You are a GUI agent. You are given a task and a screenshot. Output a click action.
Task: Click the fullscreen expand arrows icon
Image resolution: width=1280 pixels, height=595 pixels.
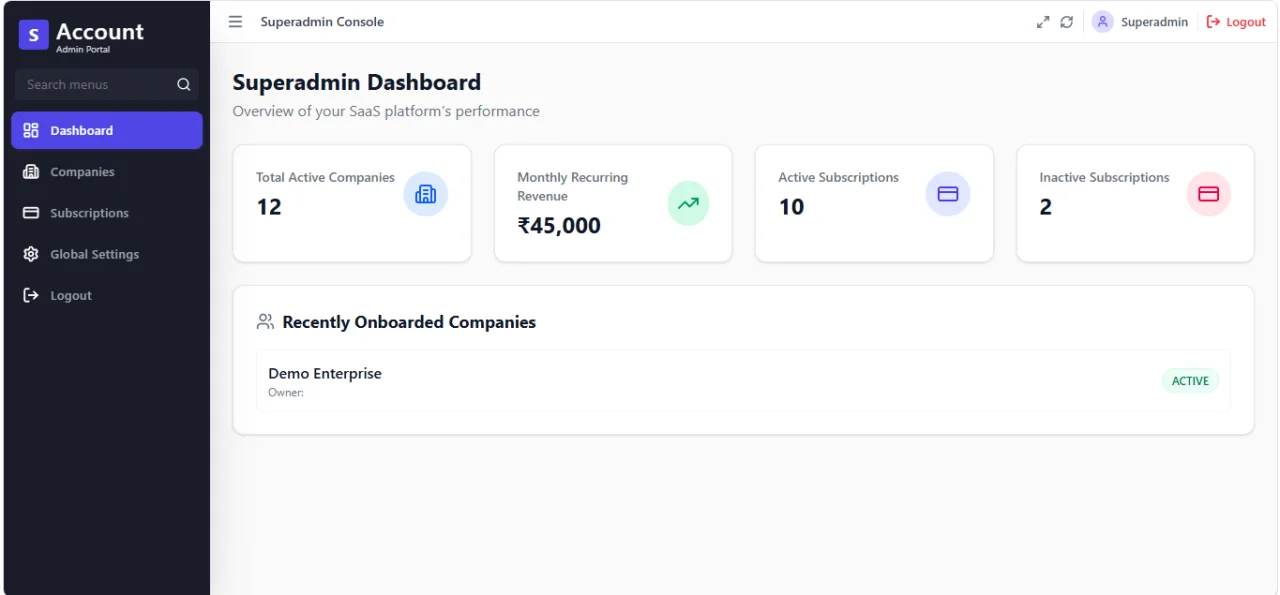point(1043,22)
